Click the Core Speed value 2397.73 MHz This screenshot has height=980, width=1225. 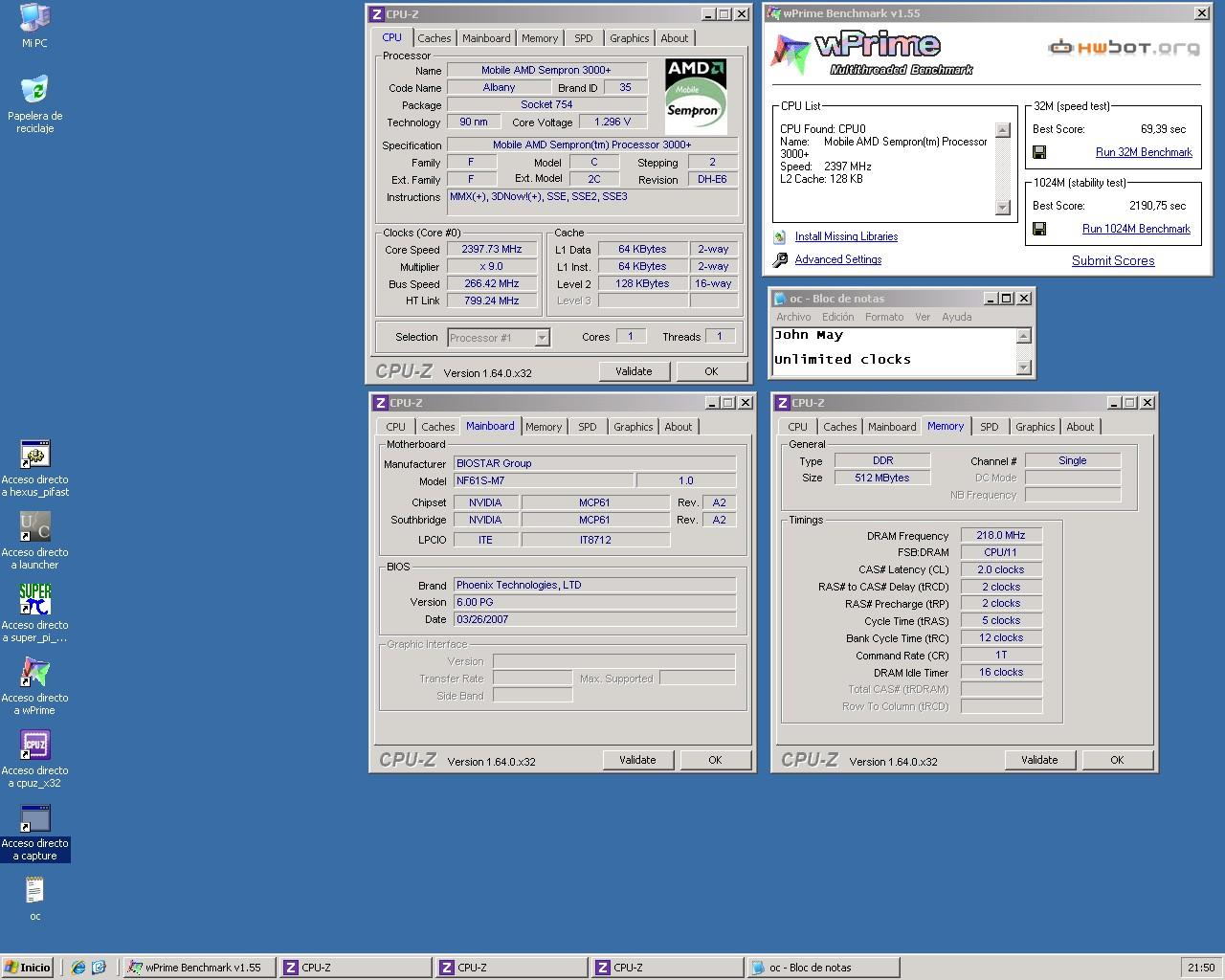click(x=492, y=249)
